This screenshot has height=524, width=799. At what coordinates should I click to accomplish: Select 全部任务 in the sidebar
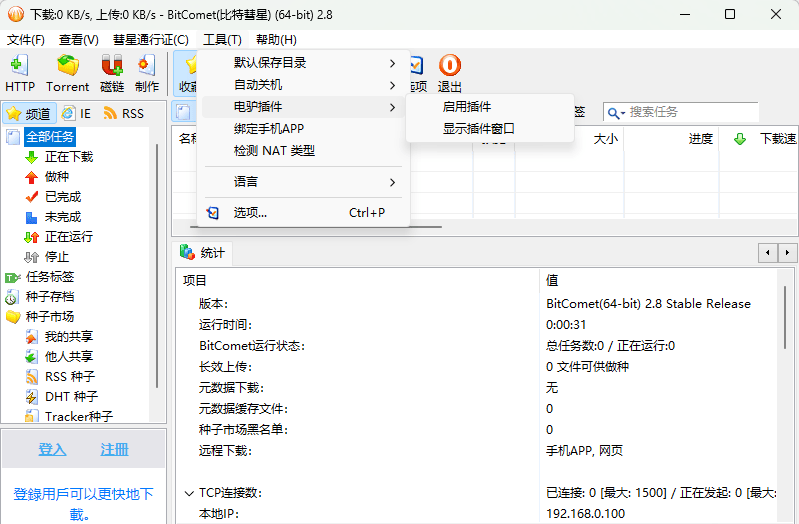click(x=50, y=137)
